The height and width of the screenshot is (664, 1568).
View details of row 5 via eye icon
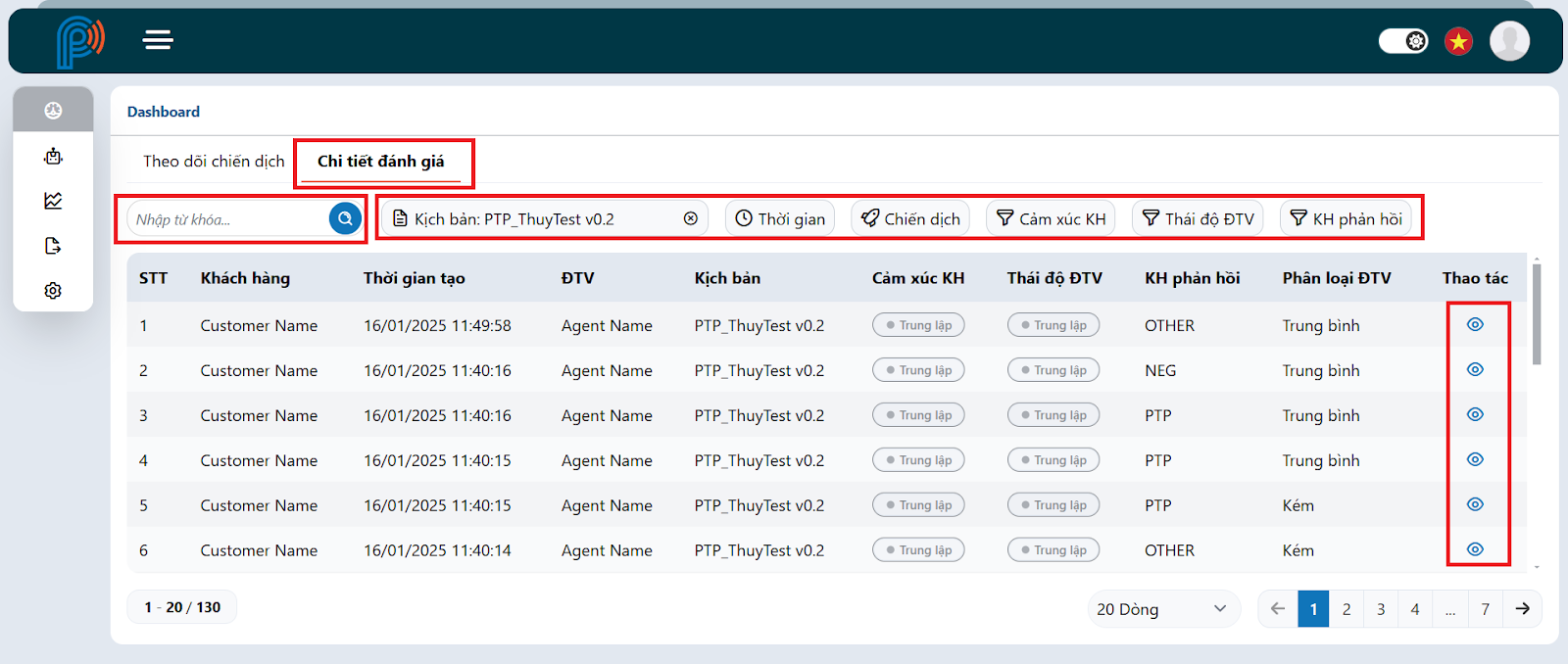(x=1475, y=504)
